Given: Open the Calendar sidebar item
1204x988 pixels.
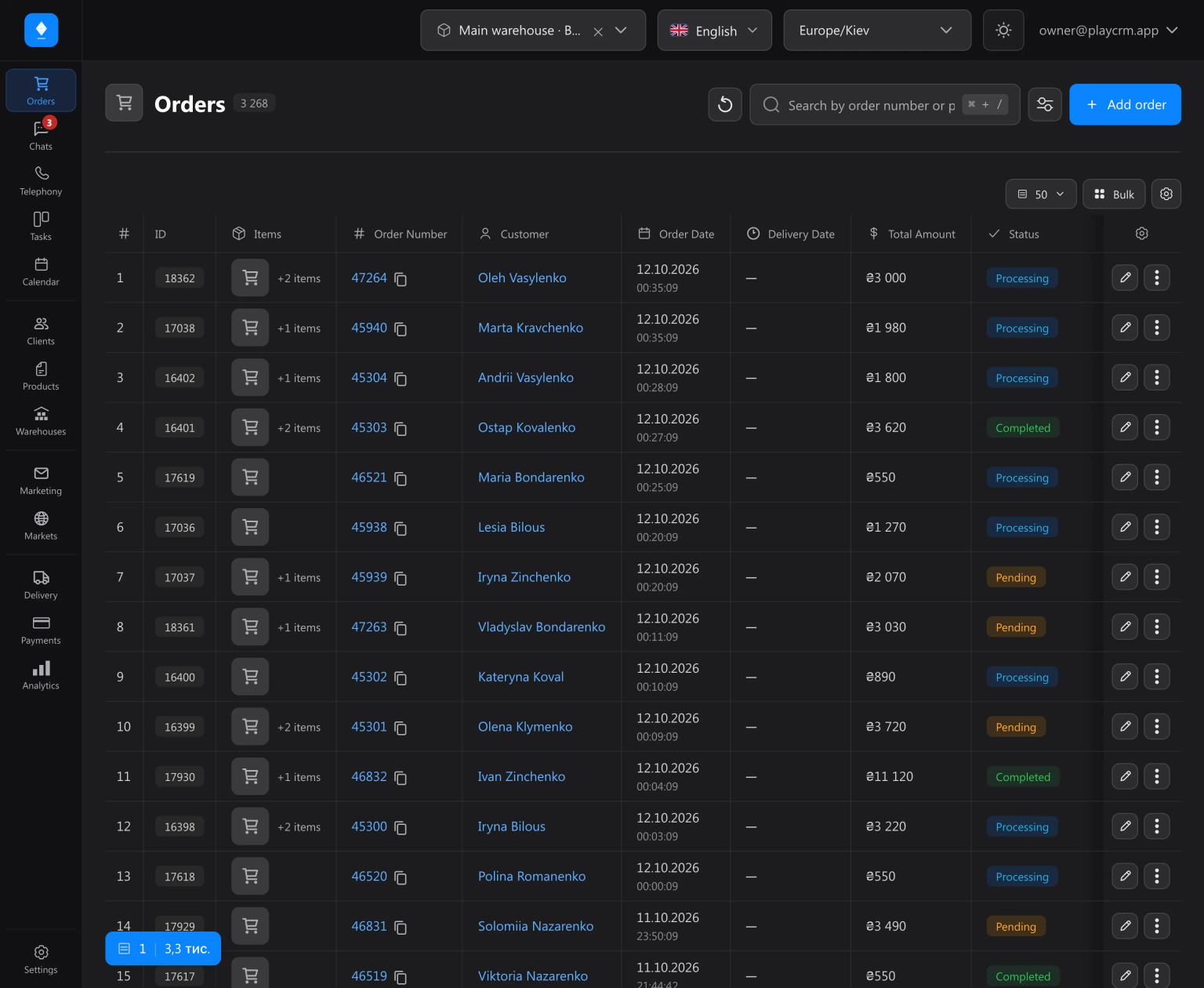Looking at the screenshot, I should [41, 271].
